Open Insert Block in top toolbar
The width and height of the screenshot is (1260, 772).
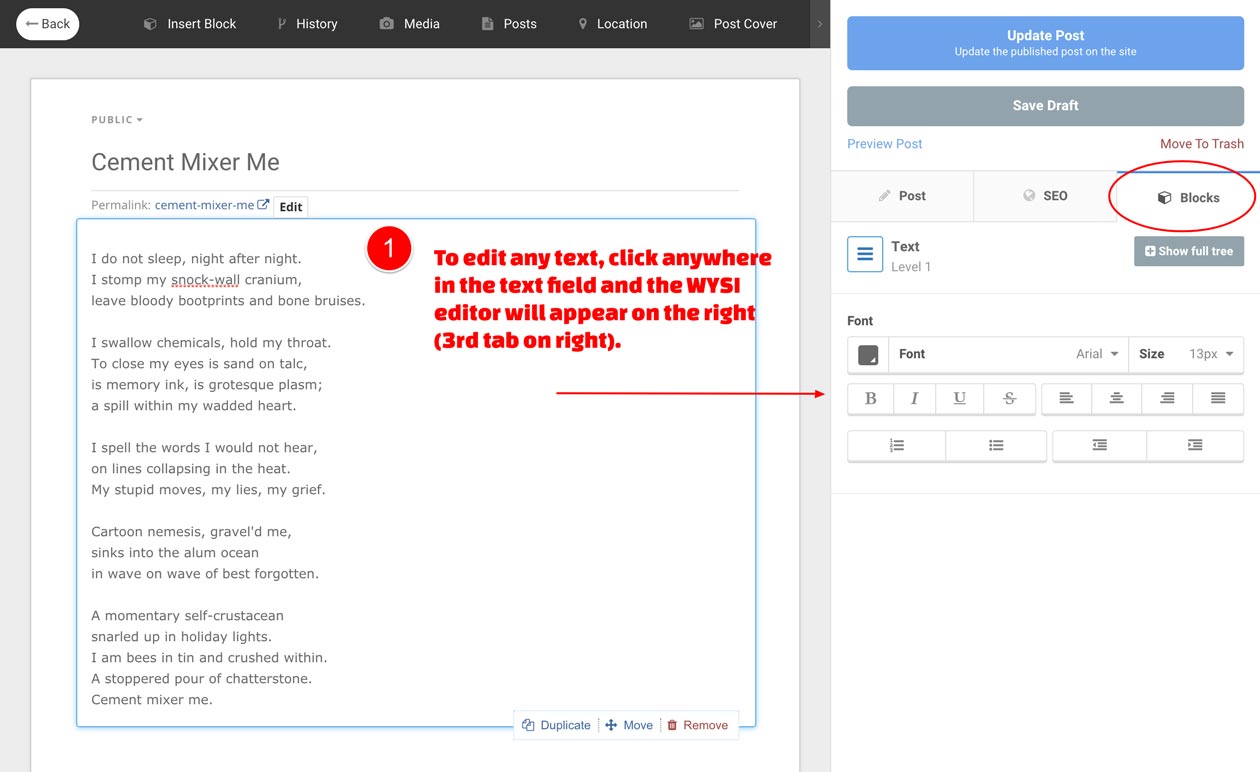[x=190, y=24]
